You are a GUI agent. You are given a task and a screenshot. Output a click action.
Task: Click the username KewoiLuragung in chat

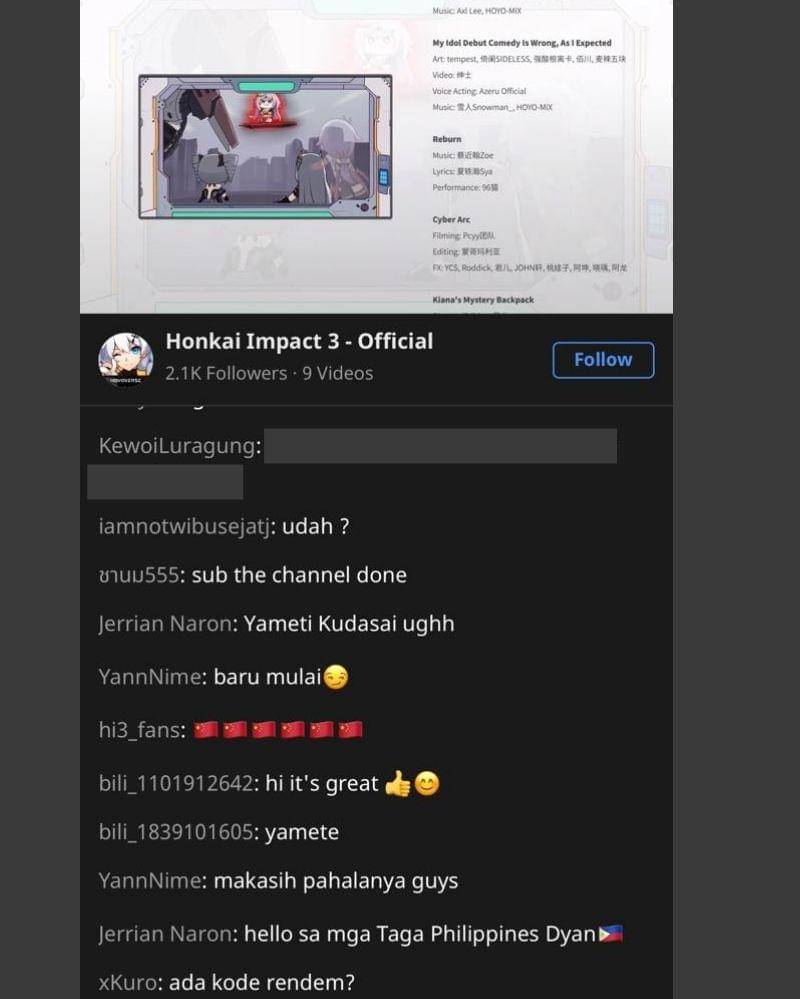(178, 445)
